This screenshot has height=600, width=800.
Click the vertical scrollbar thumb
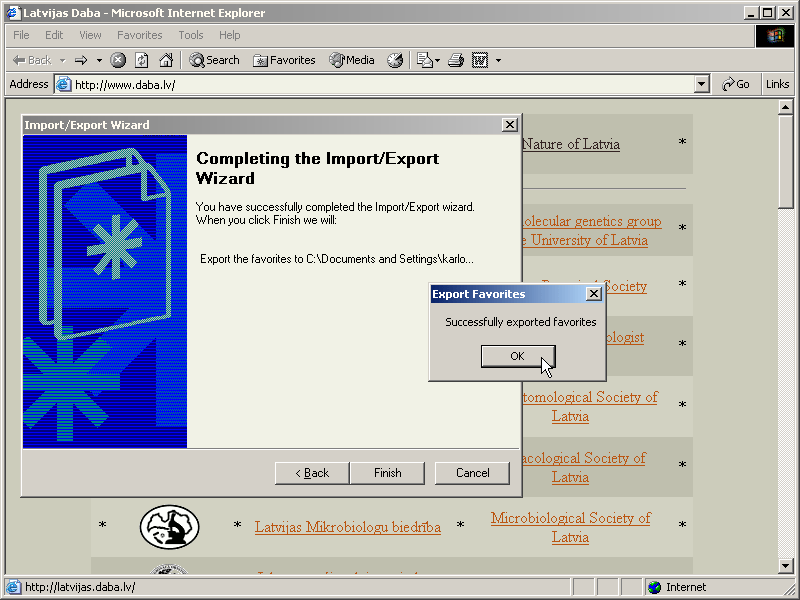point(785,161)
